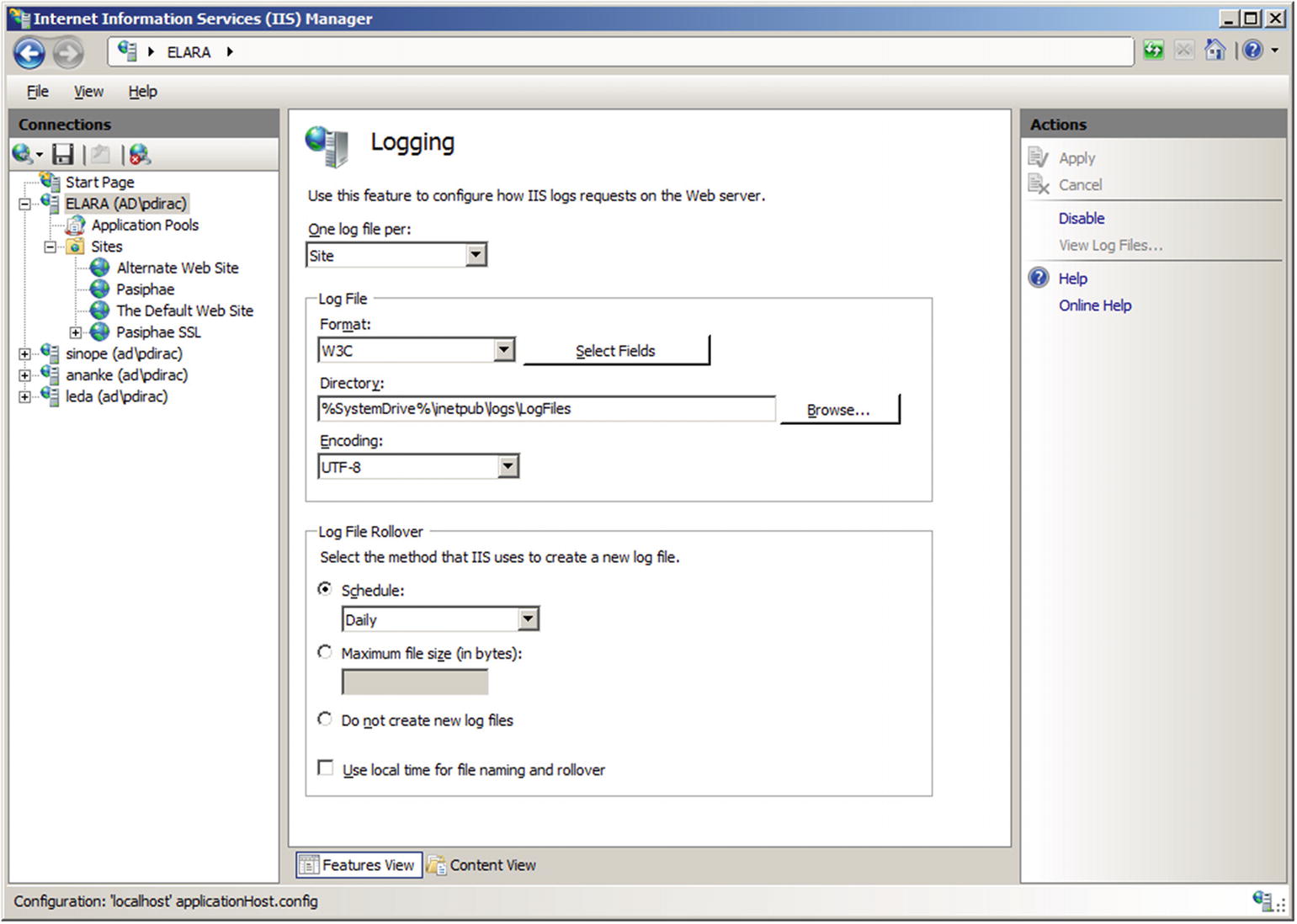Expand the ananke server node
The height and width of the screenshot is (924, 1297).
click(24, 375)
